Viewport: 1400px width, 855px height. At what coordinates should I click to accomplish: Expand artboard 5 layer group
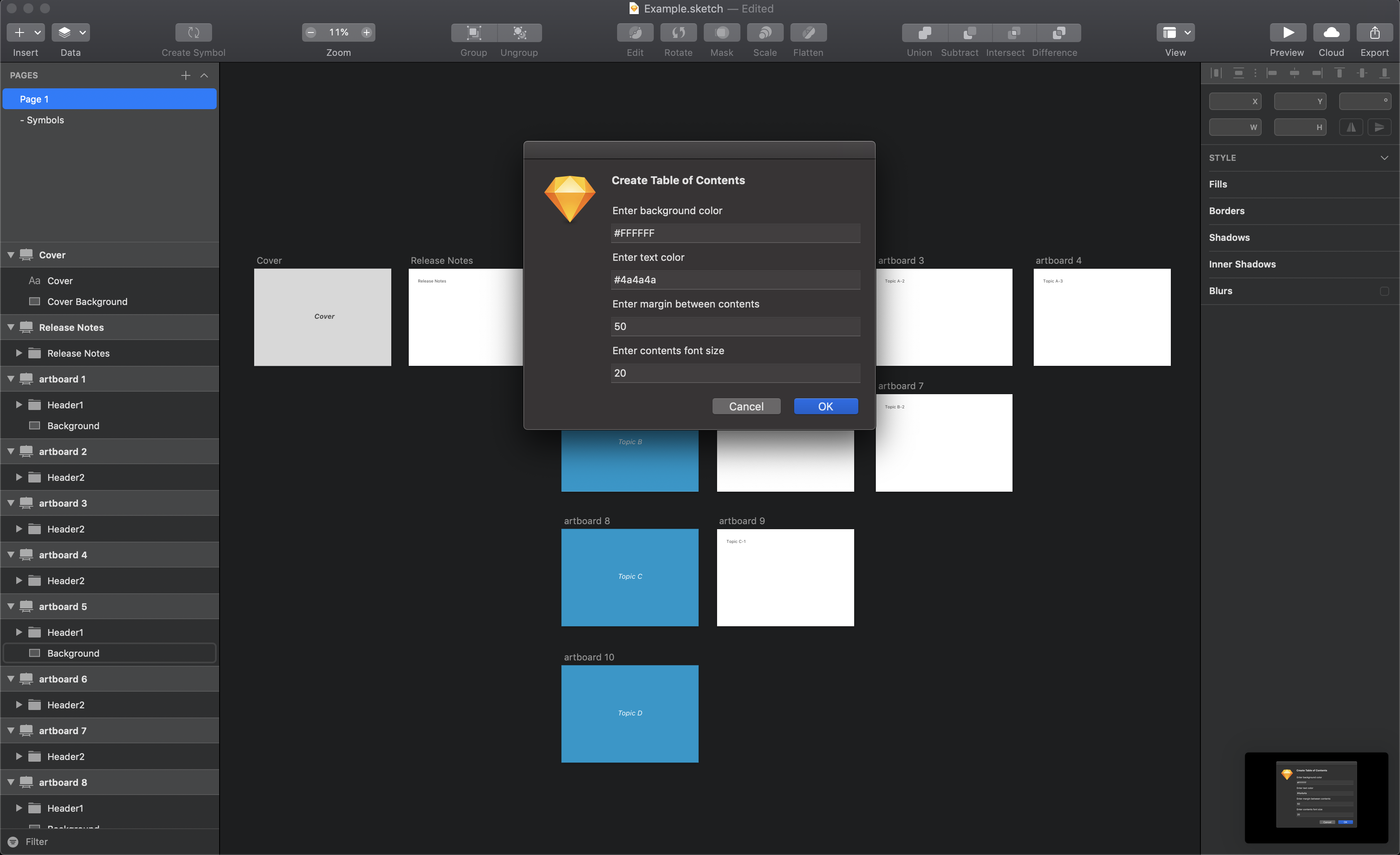[x=10, y=606]
